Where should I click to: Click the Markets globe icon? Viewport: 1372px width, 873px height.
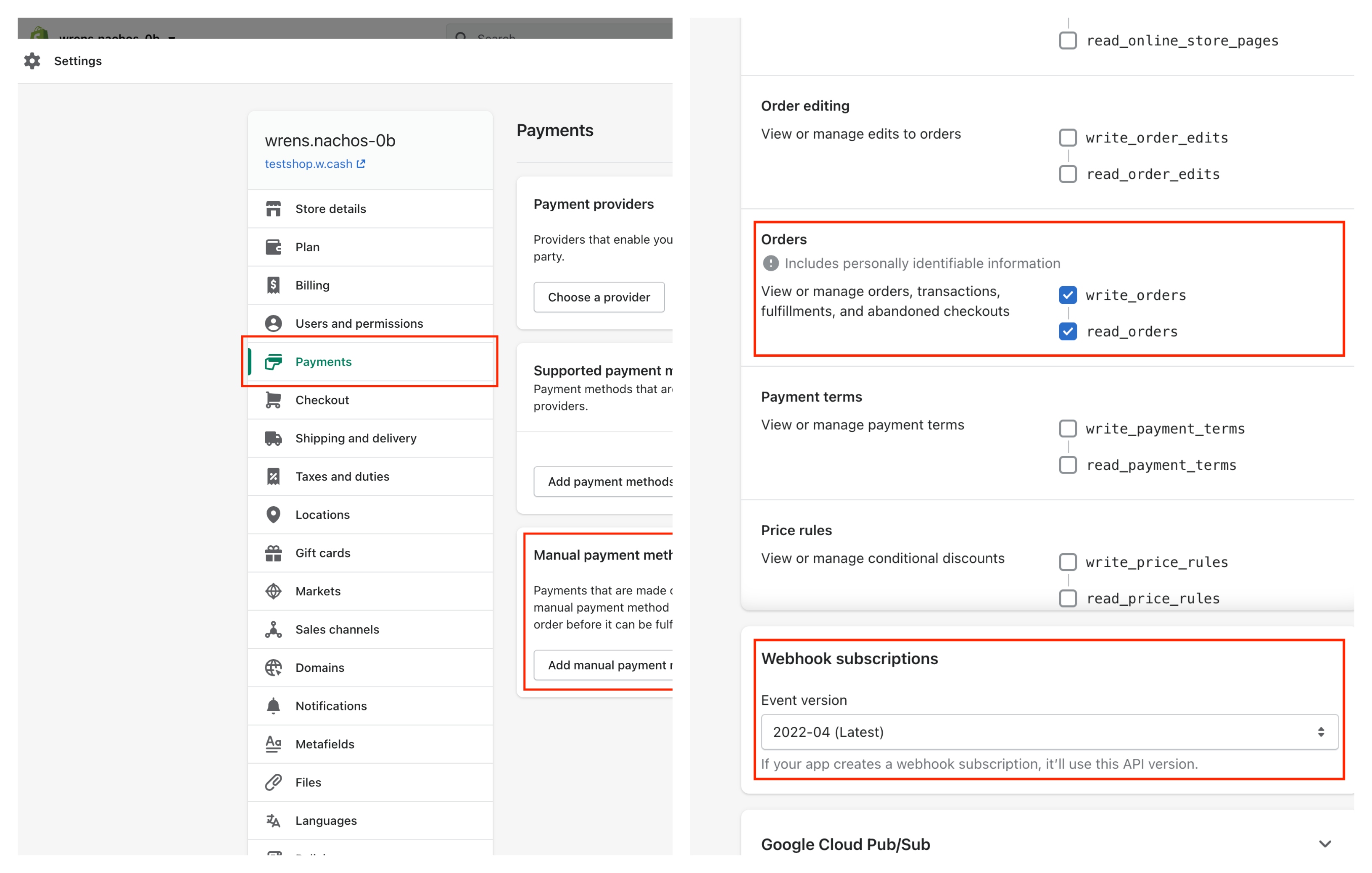click(x=274, y=591)
